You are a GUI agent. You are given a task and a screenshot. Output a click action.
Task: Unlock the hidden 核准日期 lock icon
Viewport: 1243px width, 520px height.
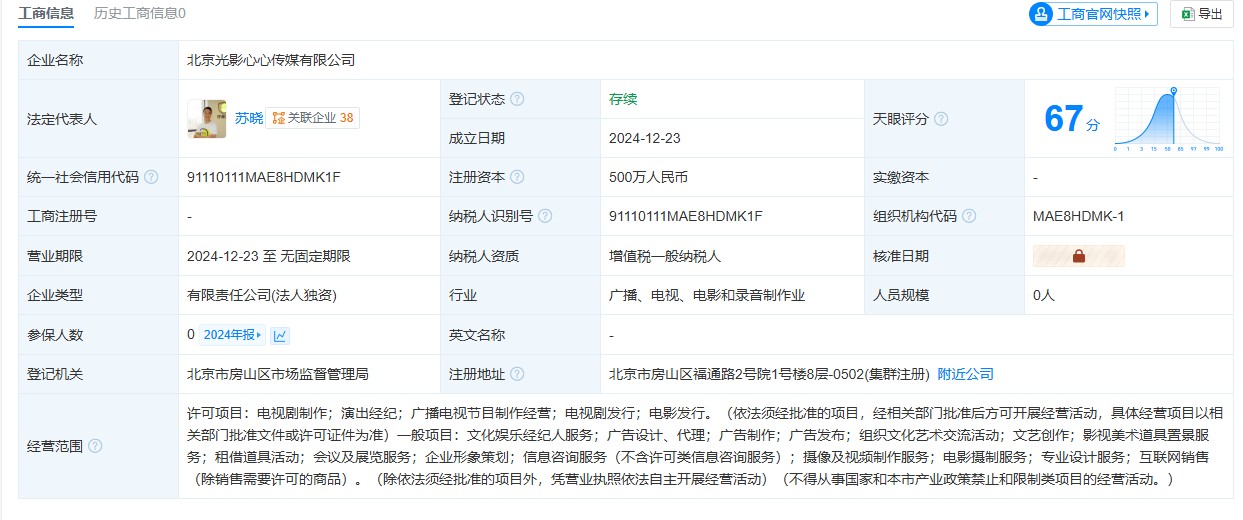(x=1078, y=256)
